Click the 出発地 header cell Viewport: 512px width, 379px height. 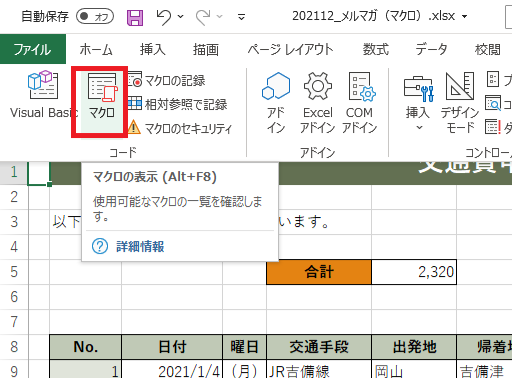pyautogui.click(x=414, y=347)
